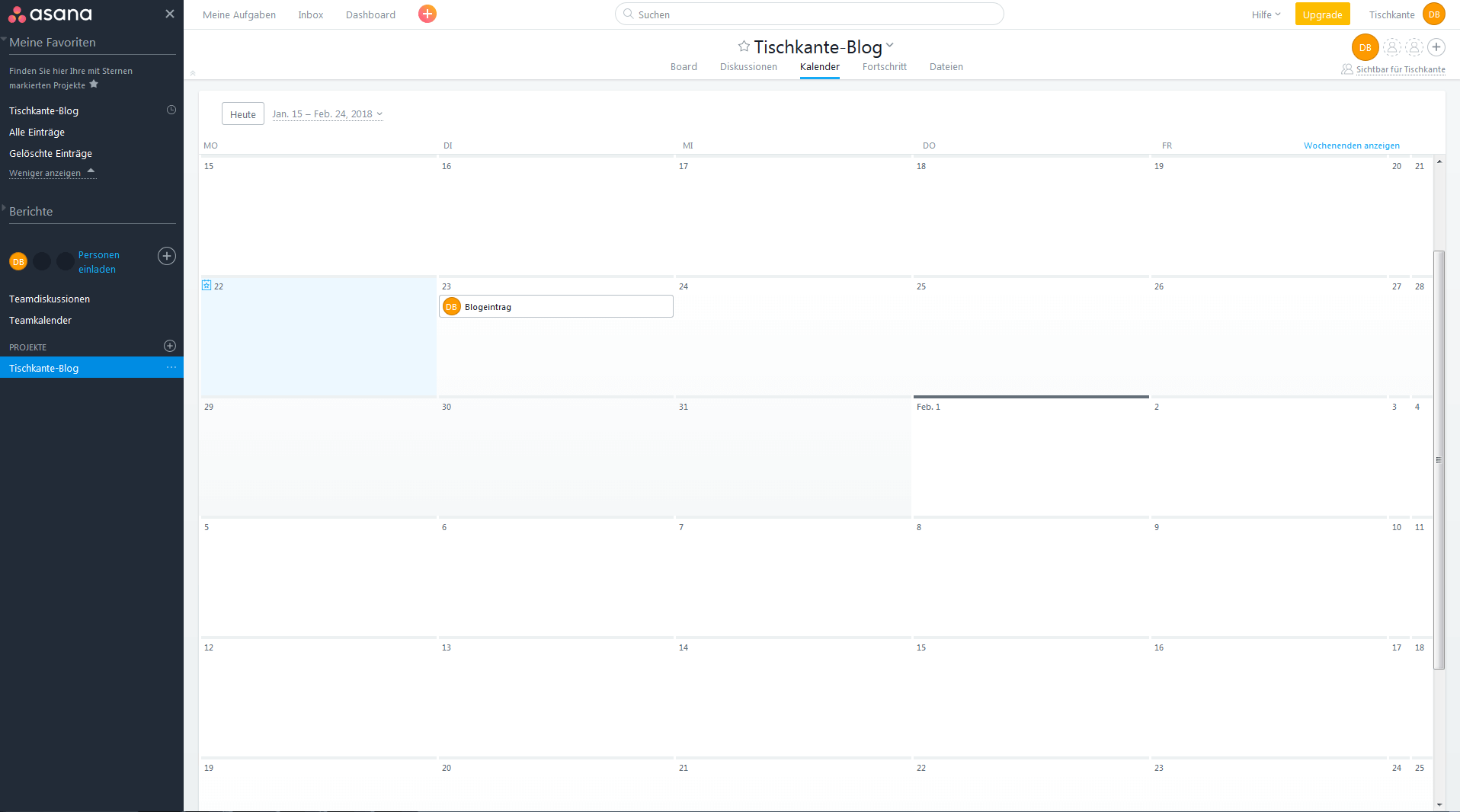Click the DB team member avatar in the sidebar
1460x812 pixels.
tap(18, 261)
